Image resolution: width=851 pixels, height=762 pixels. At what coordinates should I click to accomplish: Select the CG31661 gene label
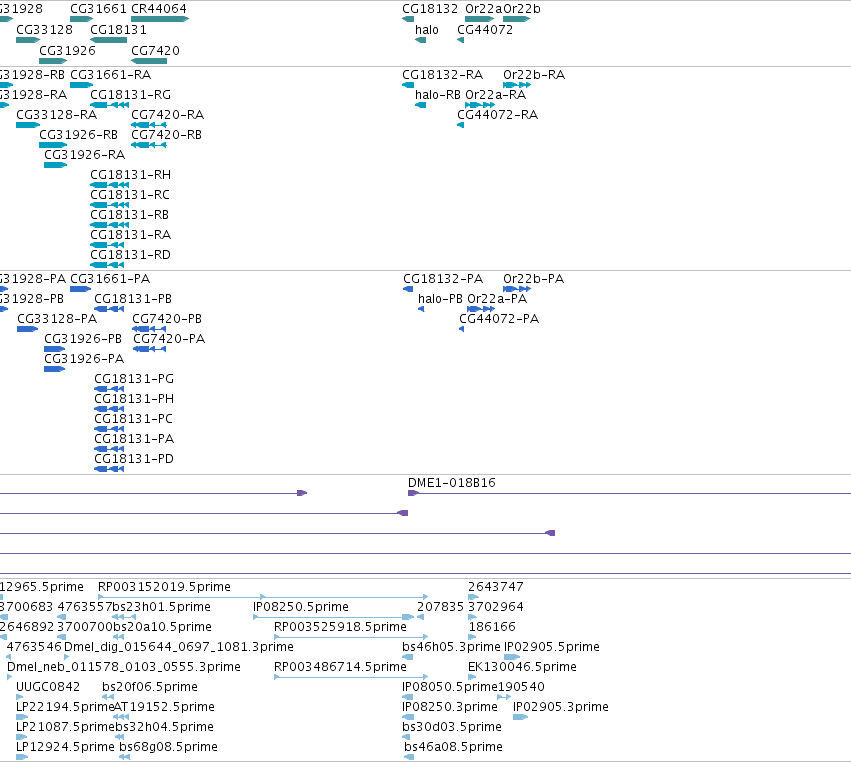[x=98, y=9]
